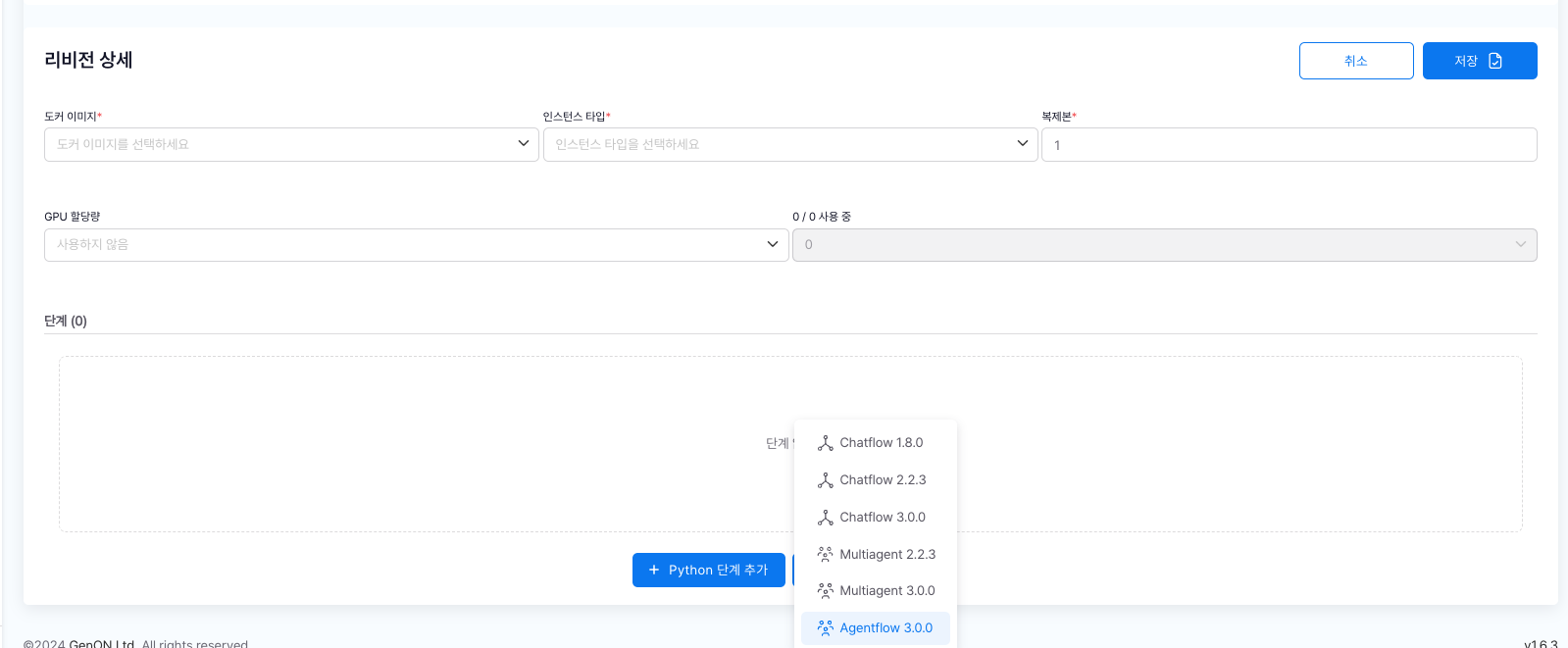Select Chatflow 2.2.3 menu item
The height and width of the screenshot is (648, 1568).
click(x=883, y=480)
